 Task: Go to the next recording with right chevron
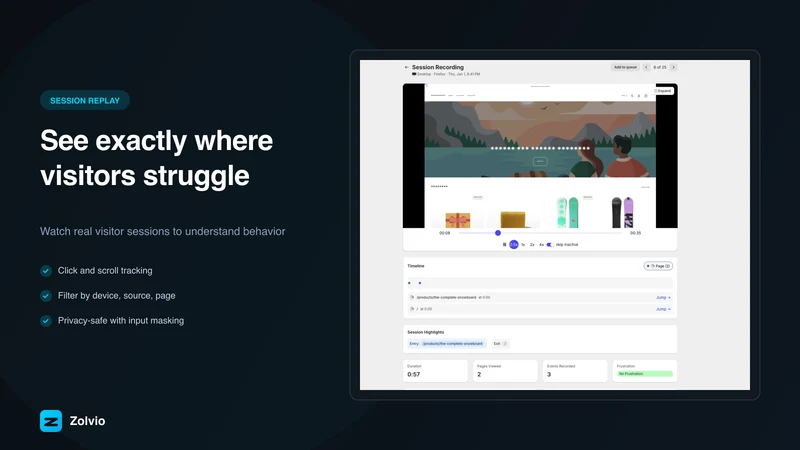pyautogui.click(x=673, y=67)
